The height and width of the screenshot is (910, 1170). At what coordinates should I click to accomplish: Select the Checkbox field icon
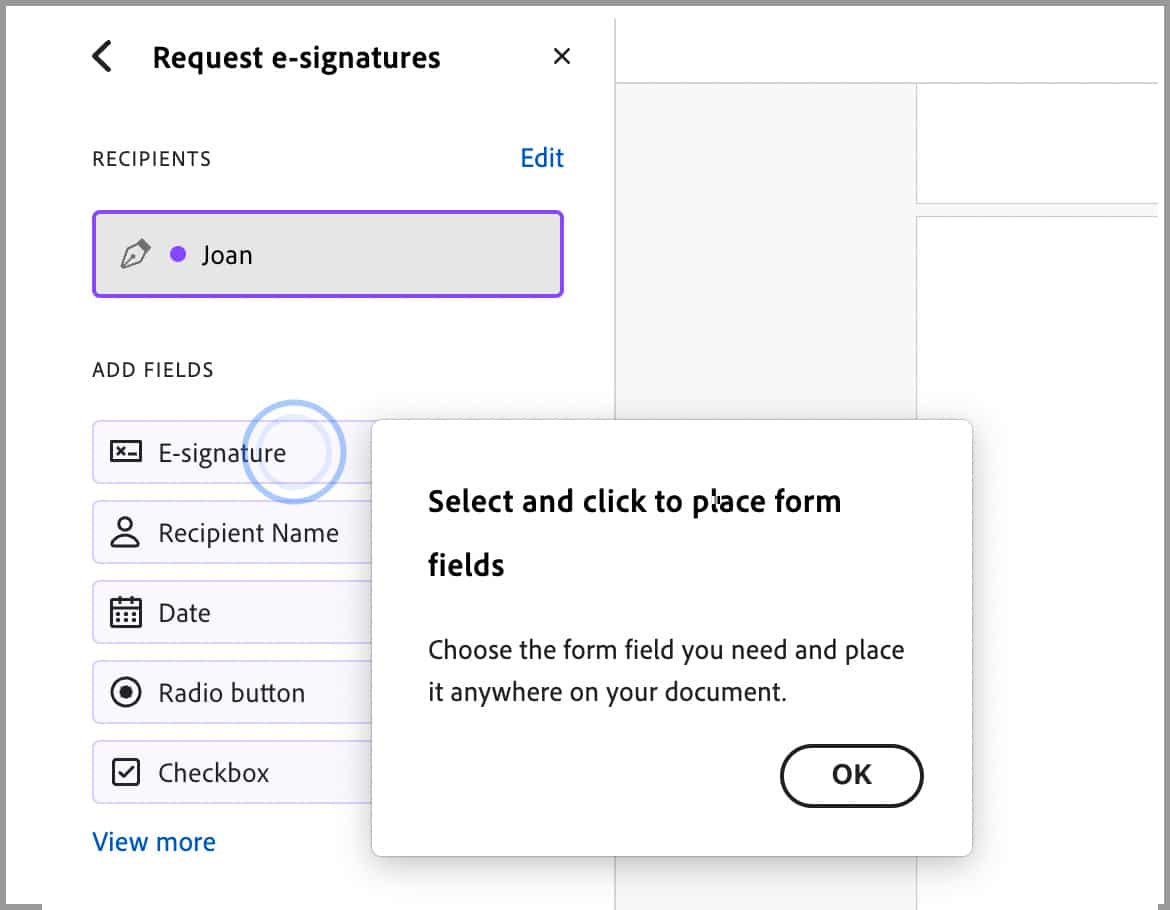(123, 772)
